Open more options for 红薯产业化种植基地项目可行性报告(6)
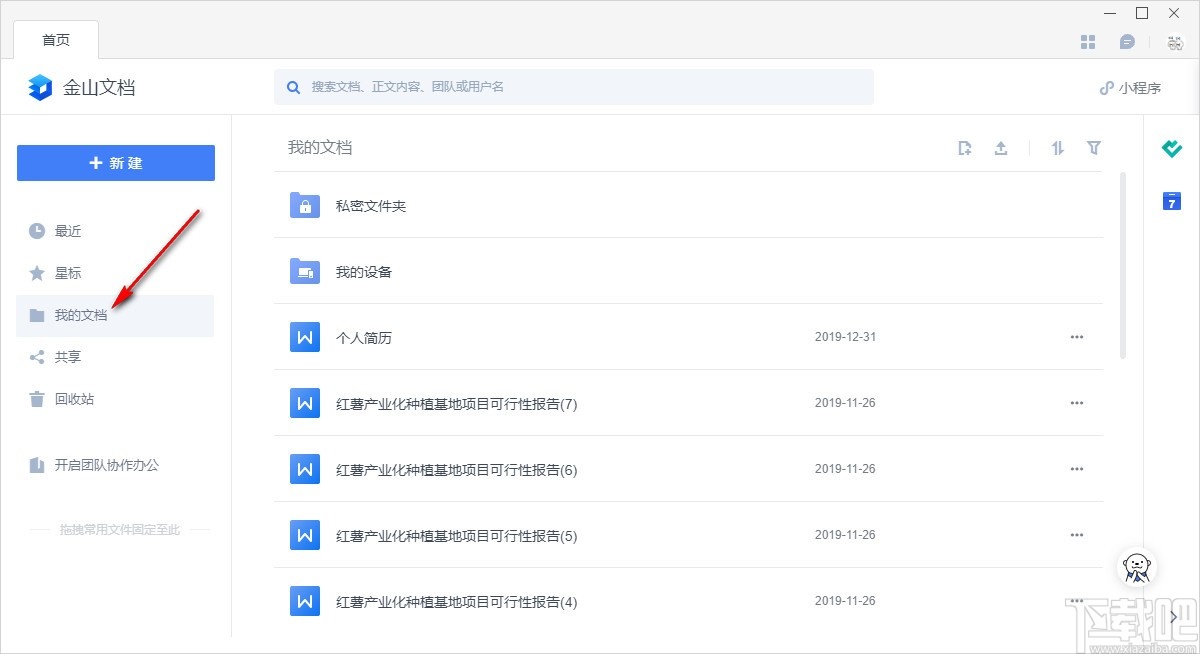 click(1077, 469)
